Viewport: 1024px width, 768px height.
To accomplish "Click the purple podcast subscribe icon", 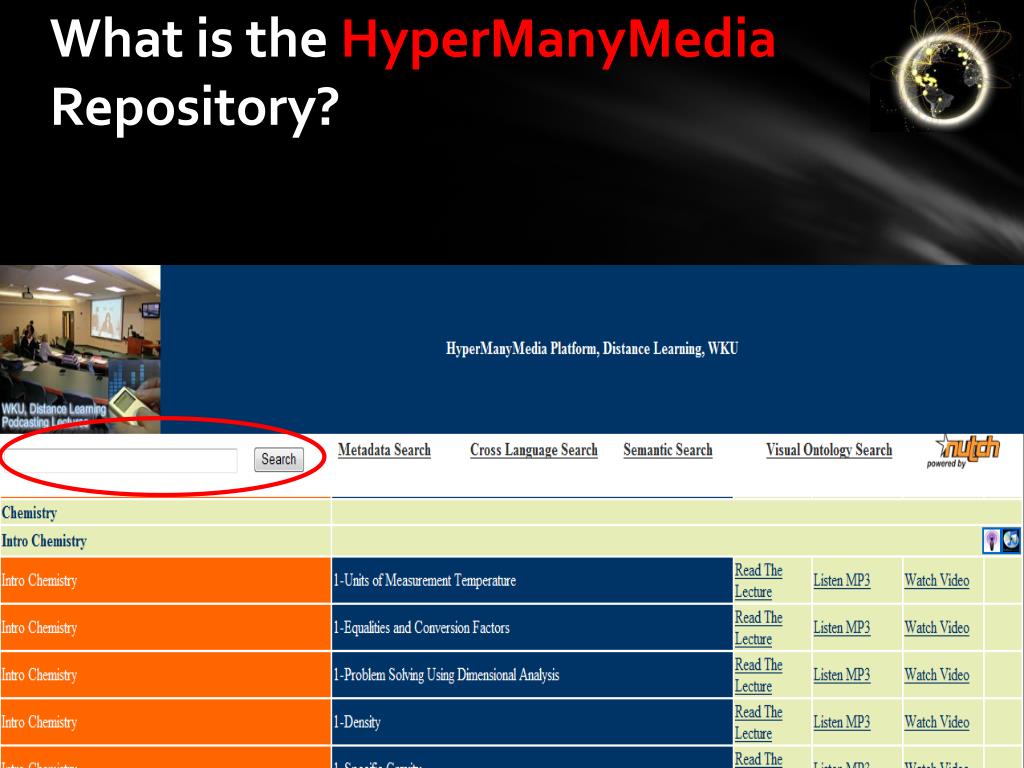I will [x=991, y=541].
